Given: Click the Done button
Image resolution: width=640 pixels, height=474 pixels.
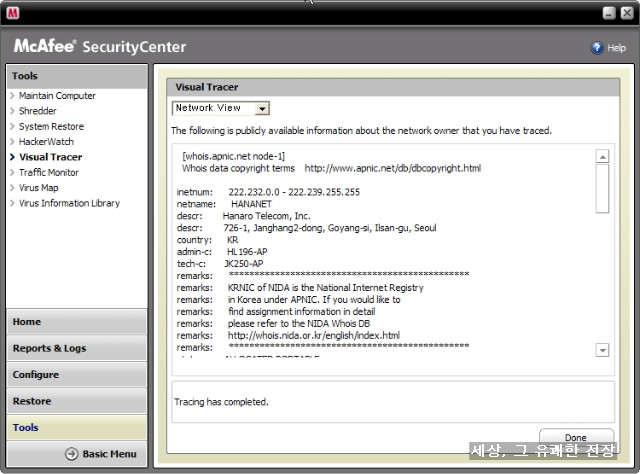Looking at the screenshot, I should tap(576, 438).
